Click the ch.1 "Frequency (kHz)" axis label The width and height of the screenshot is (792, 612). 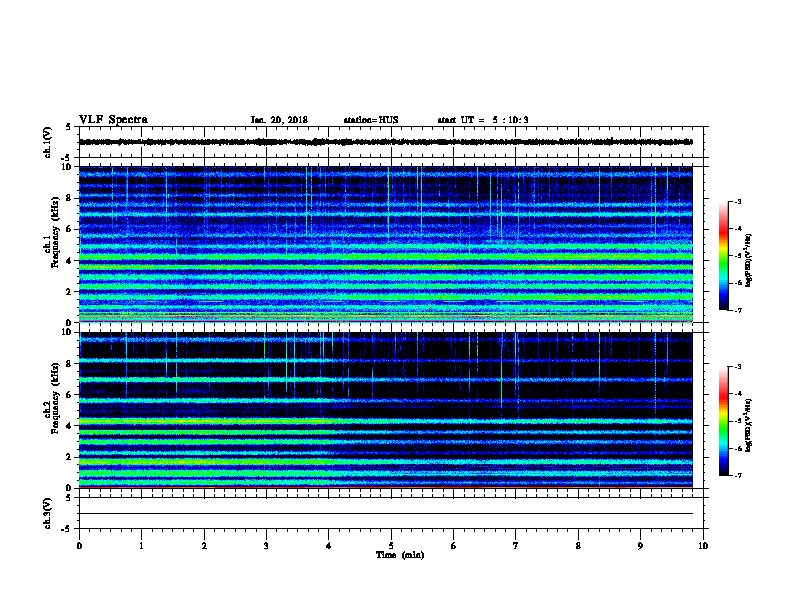pyautogui.click(x=55, y=233)
